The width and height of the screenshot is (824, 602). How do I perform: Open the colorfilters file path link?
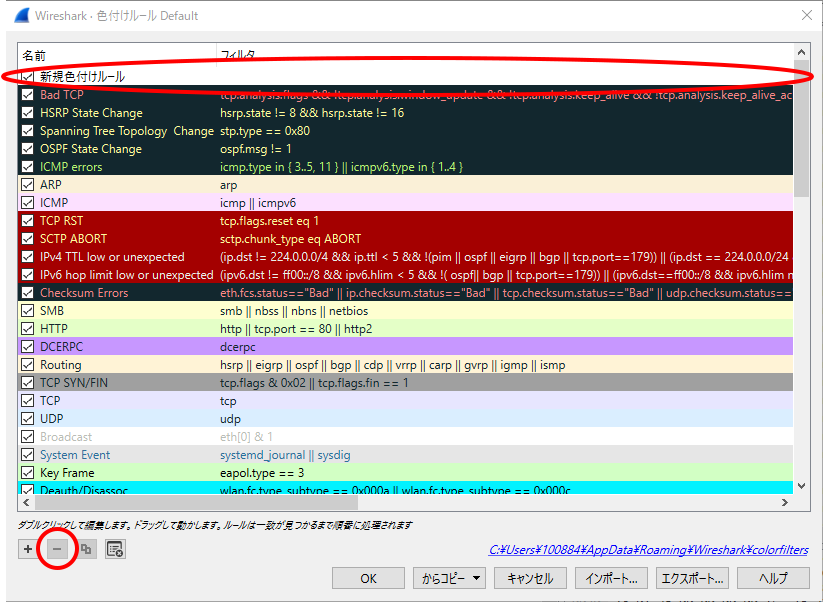pyautogui.click(x=648, y=549)
